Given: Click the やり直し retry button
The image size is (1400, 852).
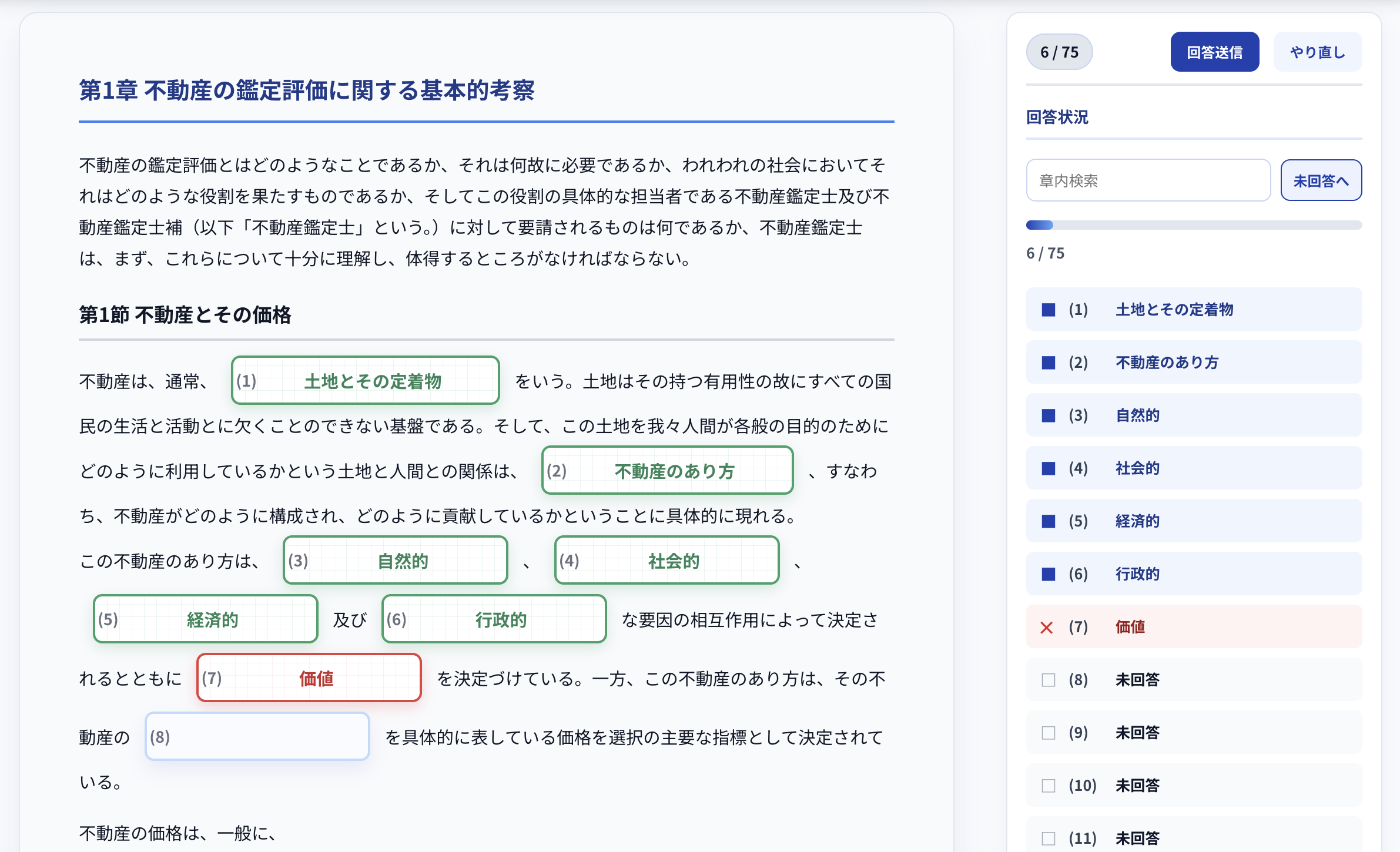Looking at the screenshot, I should tap(1318, 52).
